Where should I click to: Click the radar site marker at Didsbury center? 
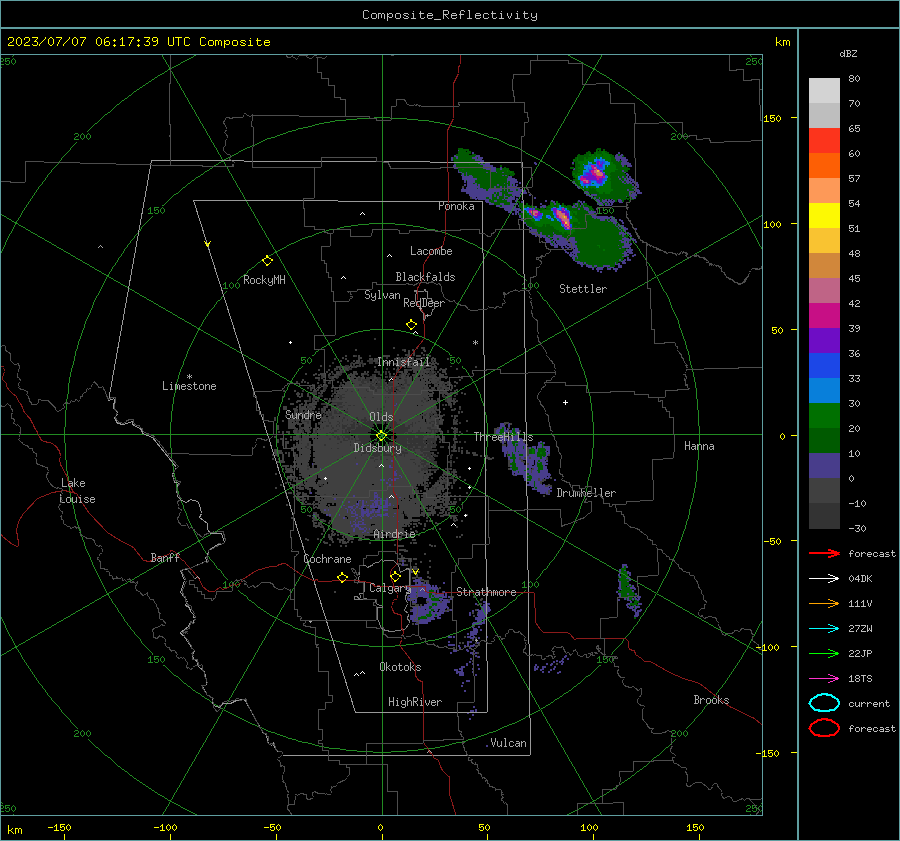[x=382, y=436]
